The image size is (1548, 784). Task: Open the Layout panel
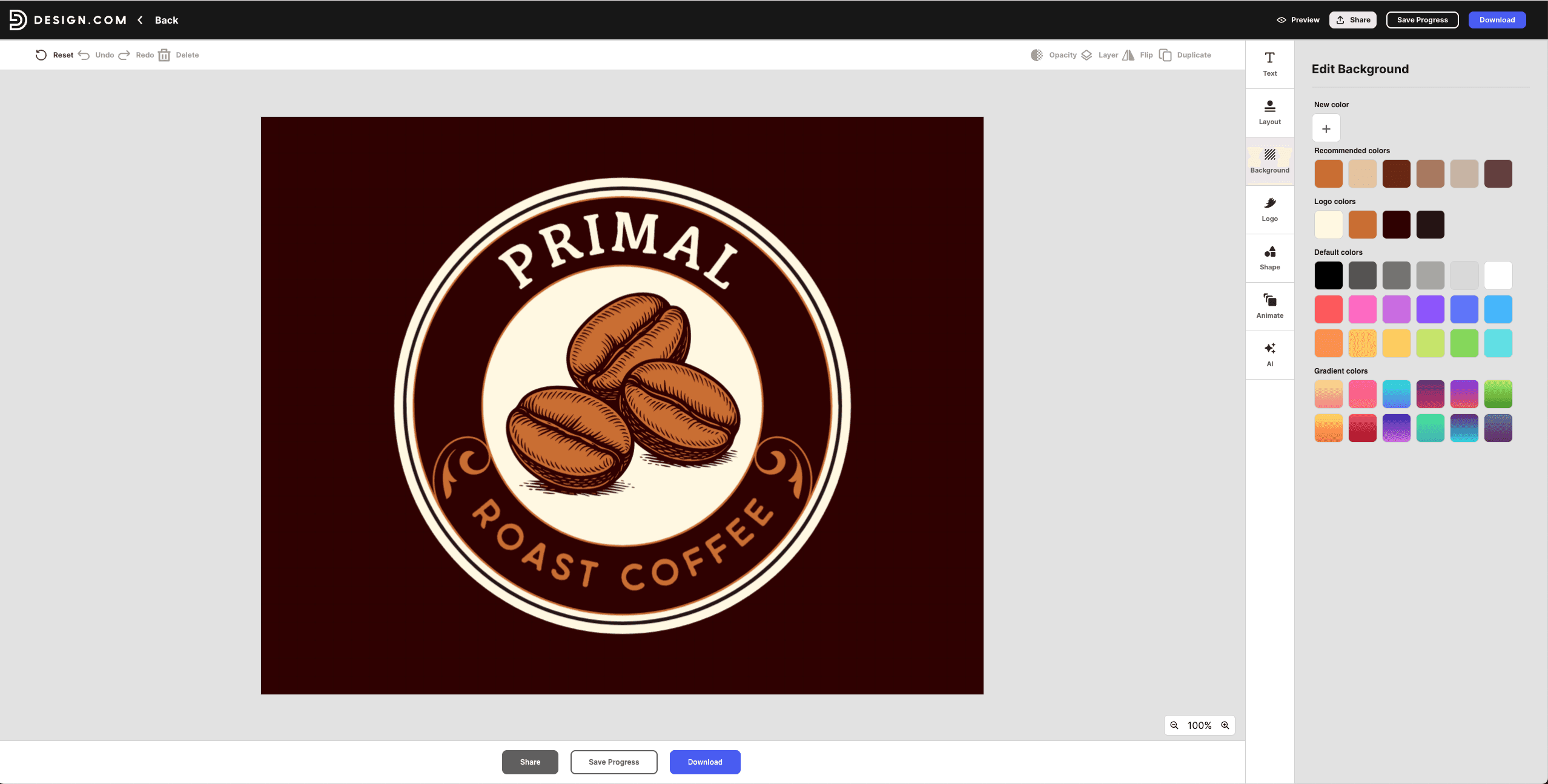click(x=1269, y=113)
